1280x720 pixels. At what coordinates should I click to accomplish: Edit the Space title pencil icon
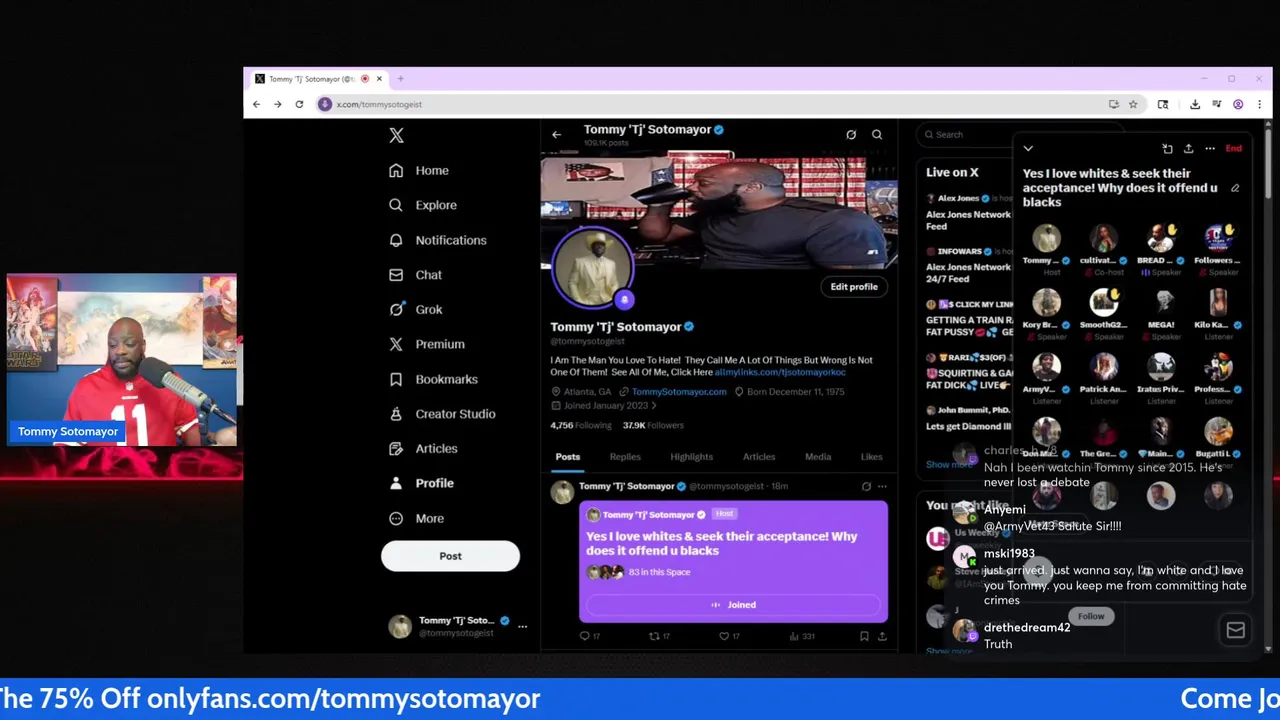pos(1235,188)
